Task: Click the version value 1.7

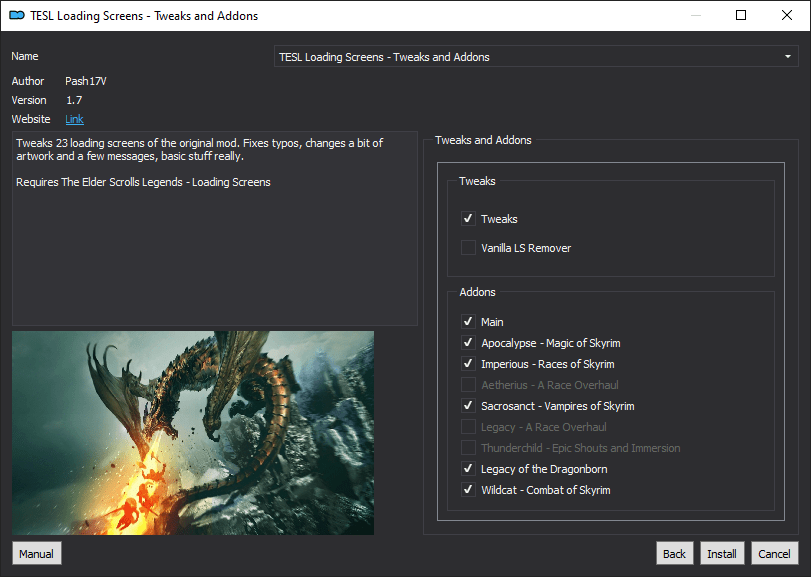Action: point(74,100)
